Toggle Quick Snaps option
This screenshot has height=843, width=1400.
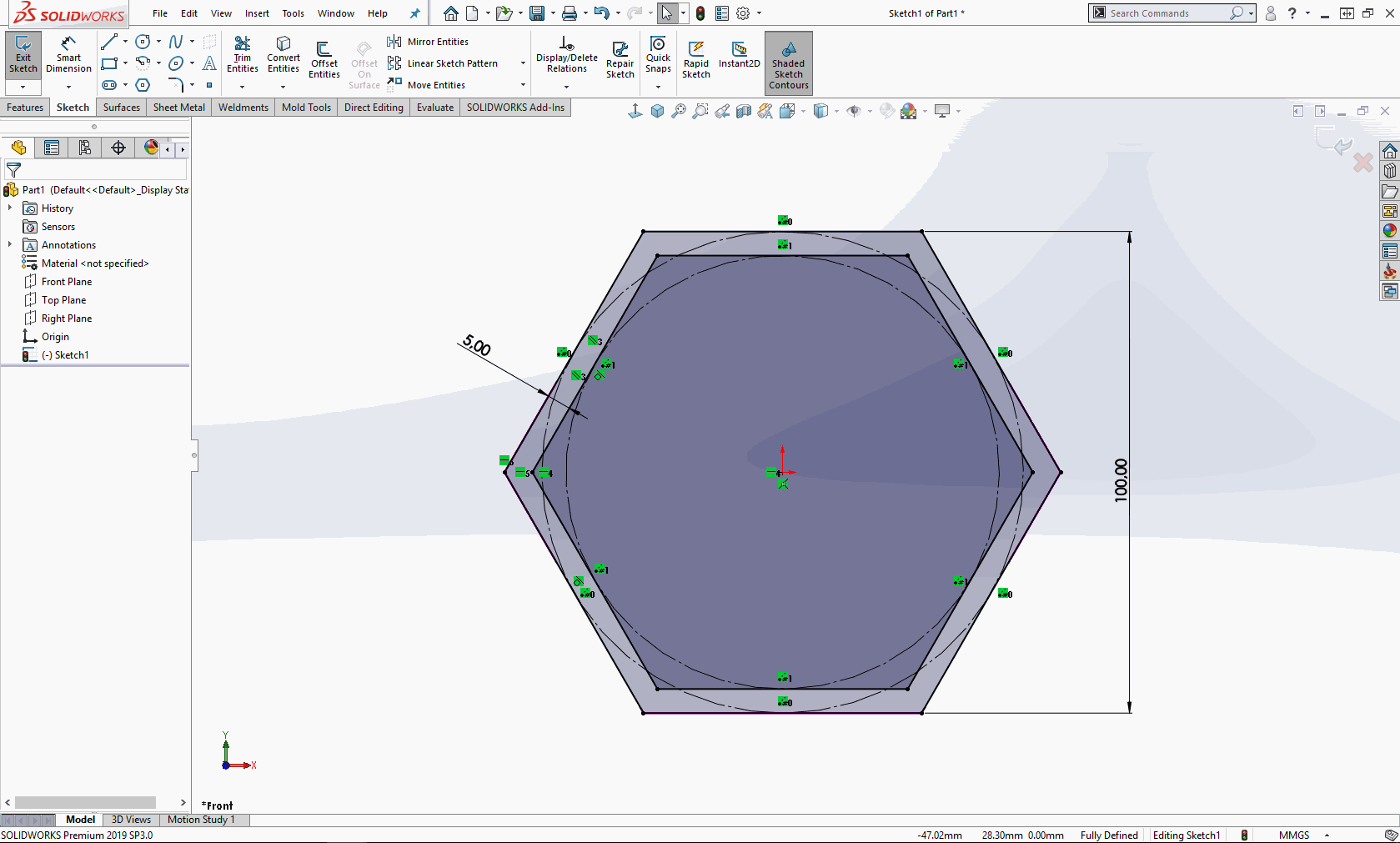[x=658, y=55]
